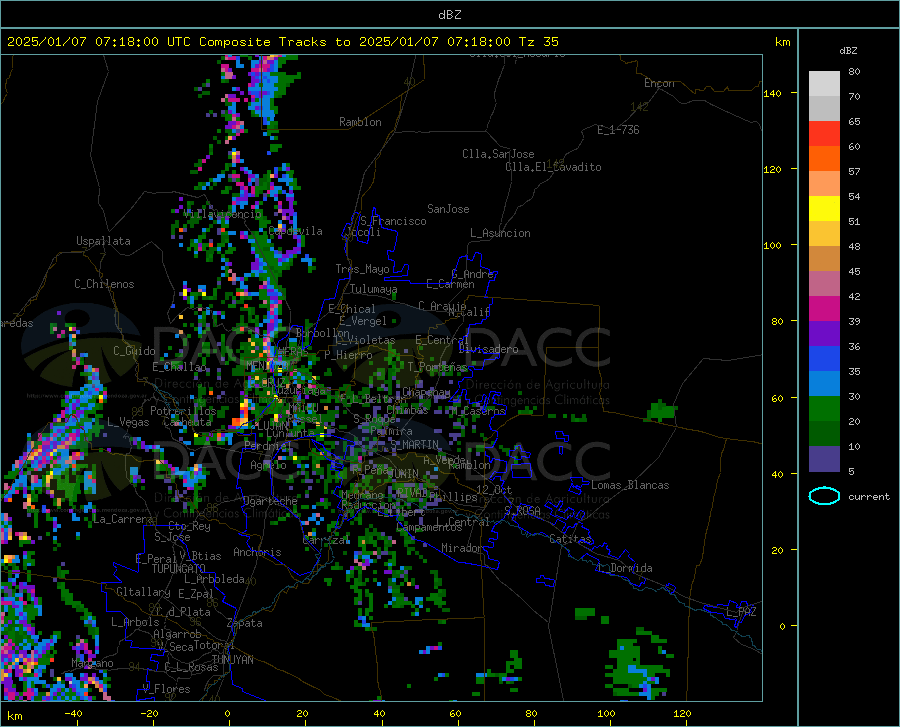The height and width of the screenshot is (727, 900).
Task: Click the S_Francisco place label
Action: (x=393, y=221)
